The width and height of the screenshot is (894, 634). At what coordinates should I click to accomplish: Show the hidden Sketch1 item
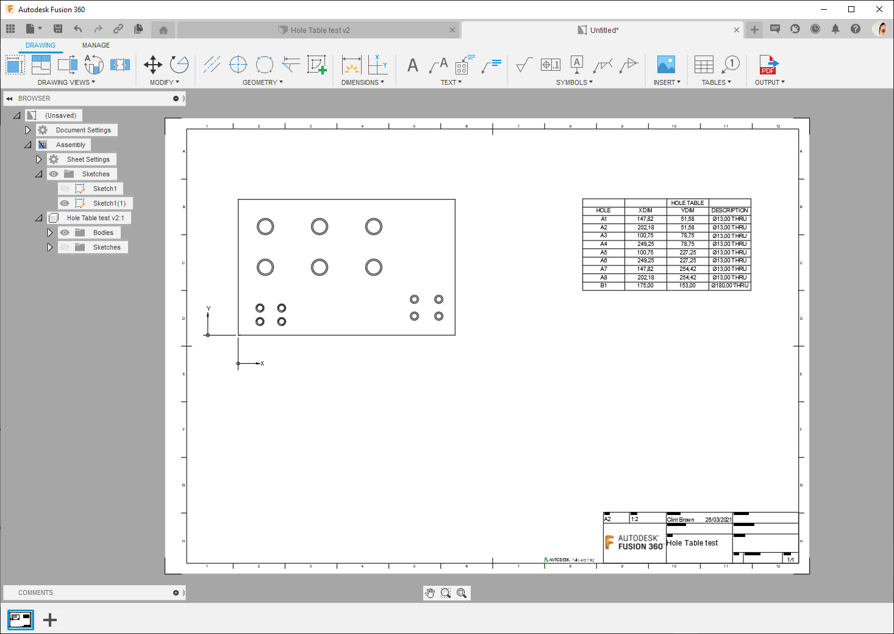pyautogui.click(x=65, y=189)
